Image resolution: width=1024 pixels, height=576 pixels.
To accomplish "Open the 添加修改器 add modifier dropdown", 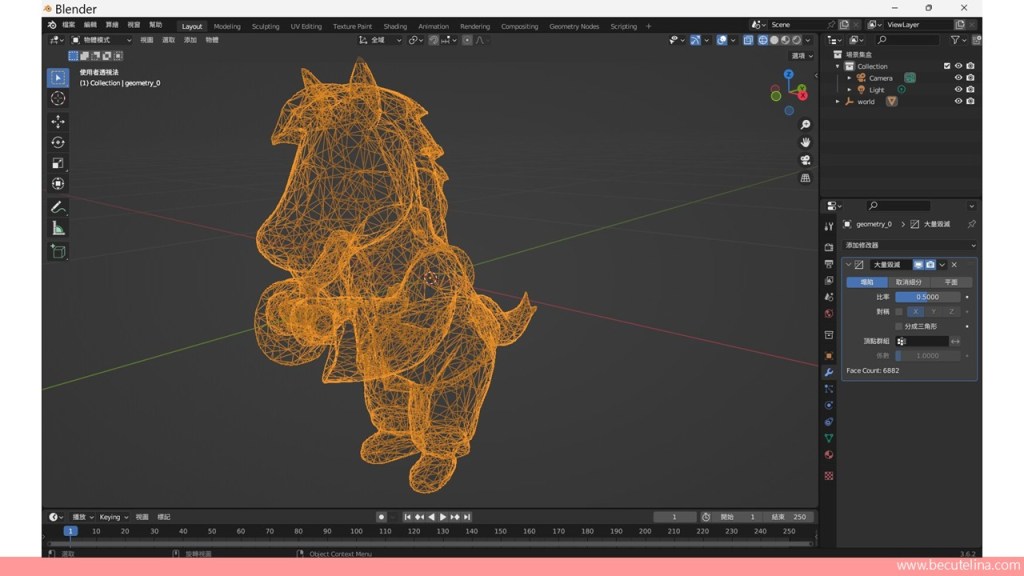I will pos(909,245).
